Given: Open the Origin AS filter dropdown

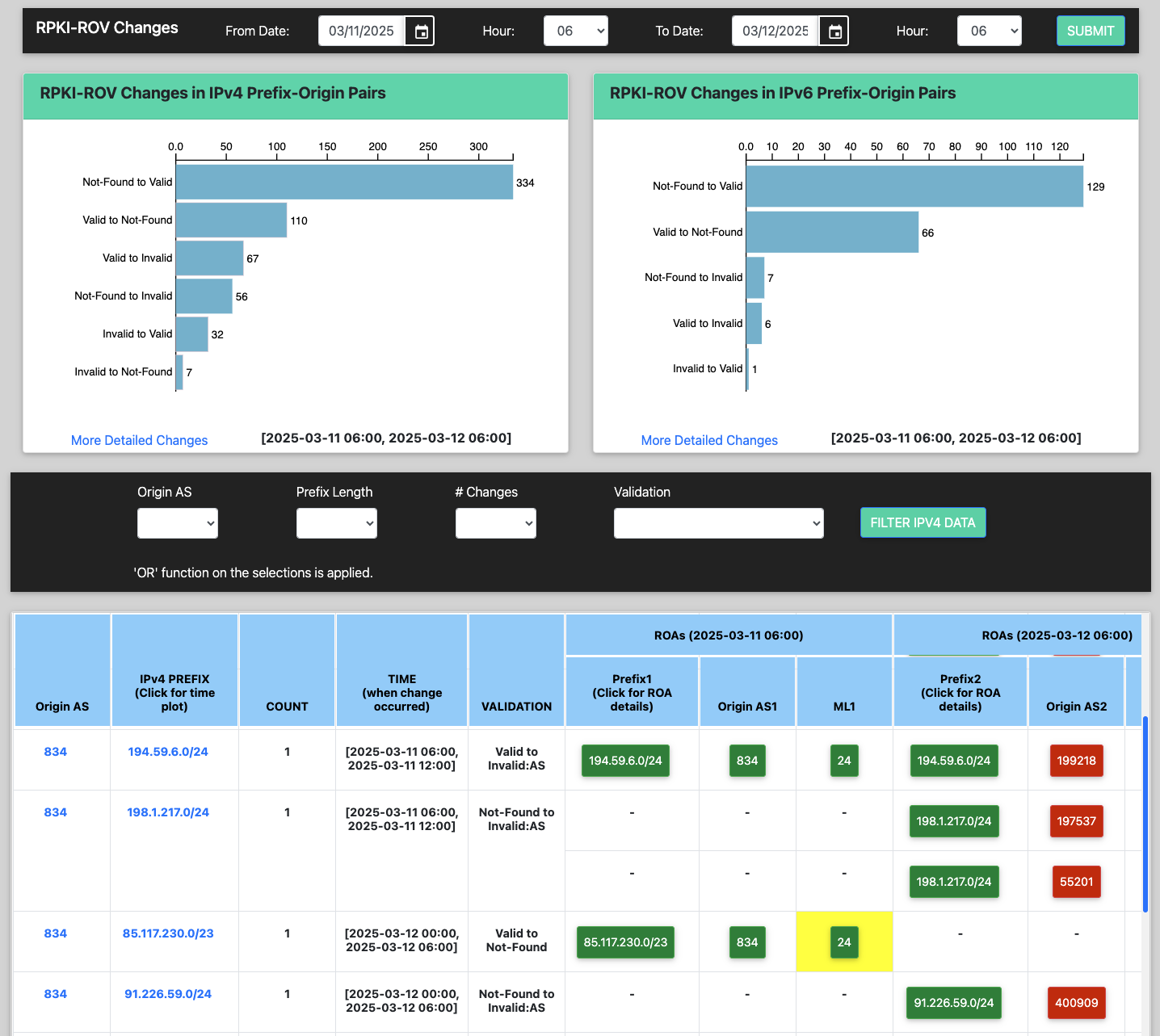Looking at the screenshot, I should click(x=177, y=523).
